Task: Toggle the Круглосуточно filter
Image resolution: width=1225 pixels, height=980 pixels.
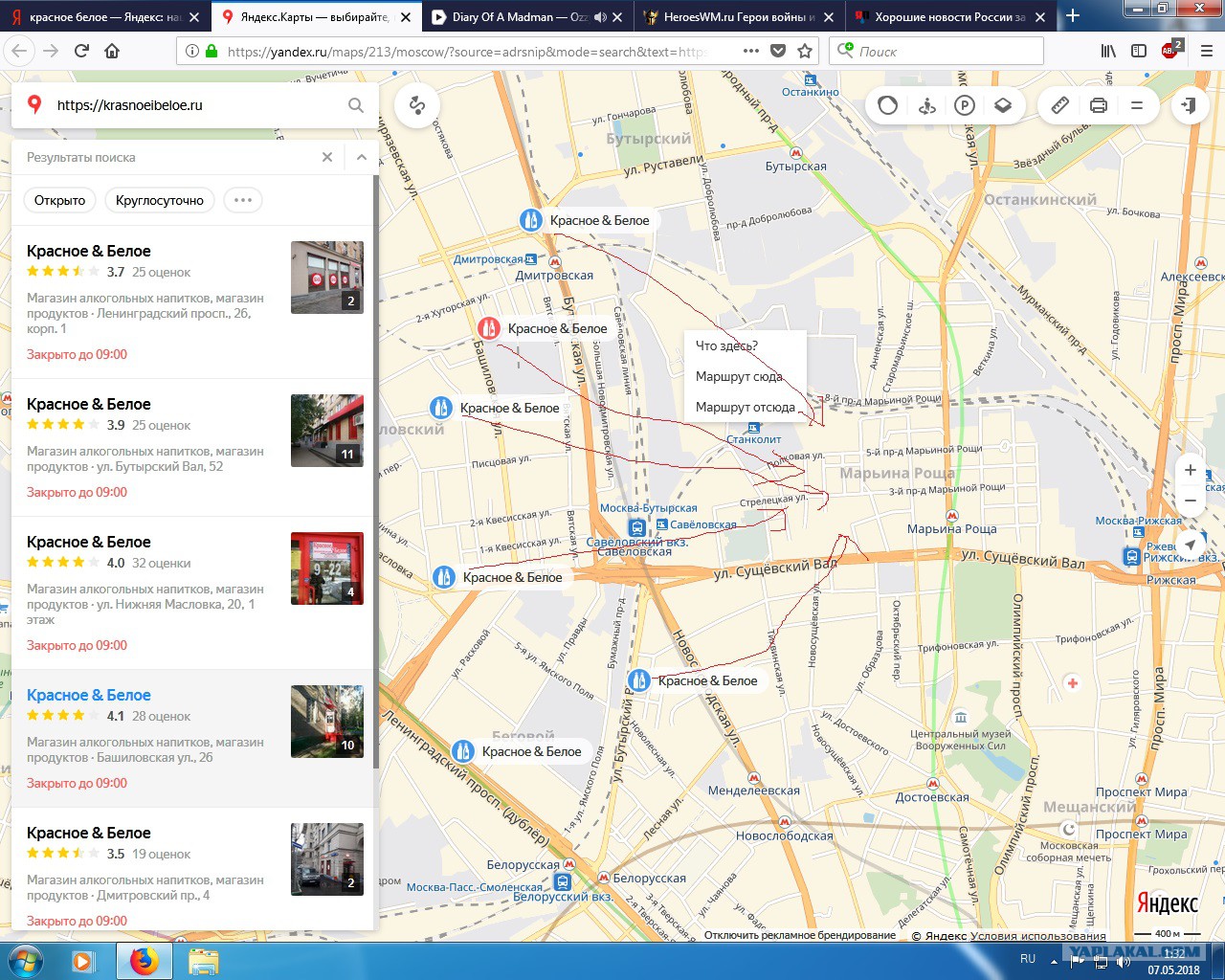Action: [160, 200]
